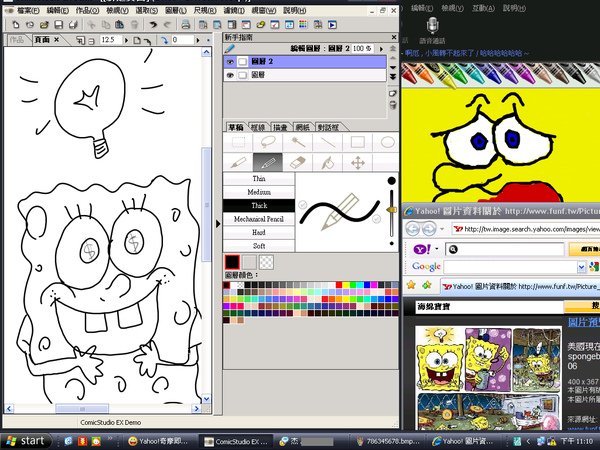Choose the Thin pencil preset
Viewport: 600px width, 450px height.
click(x=259, y=178)
